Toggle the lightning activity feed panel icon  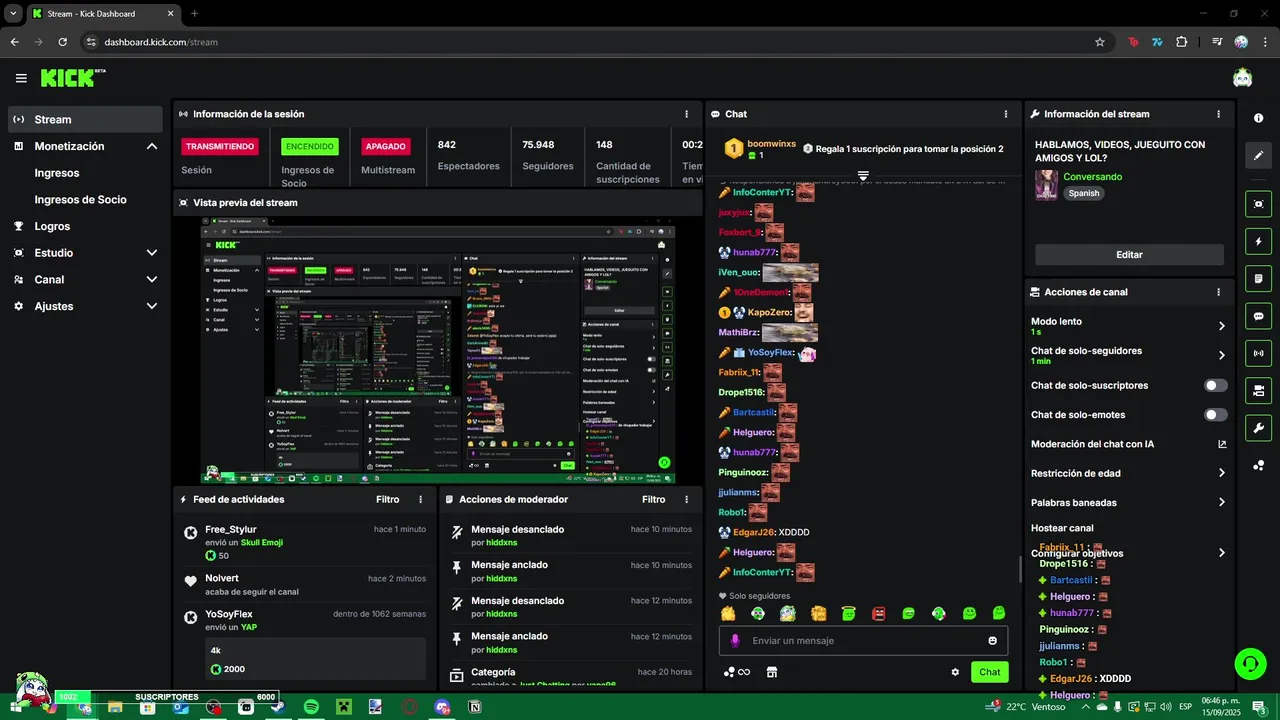(1258, 242)
